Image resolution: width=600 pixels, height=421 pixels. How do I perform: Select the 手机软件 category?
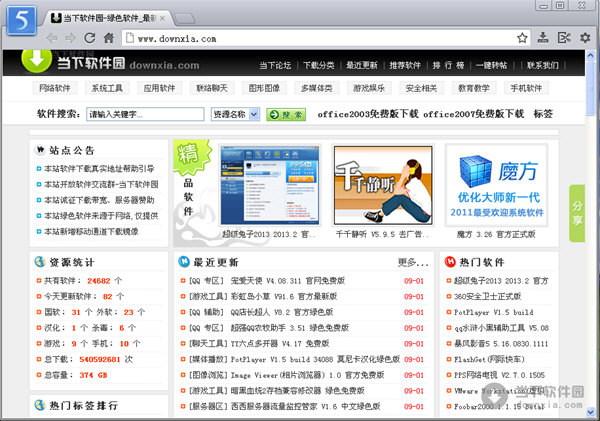527,88
